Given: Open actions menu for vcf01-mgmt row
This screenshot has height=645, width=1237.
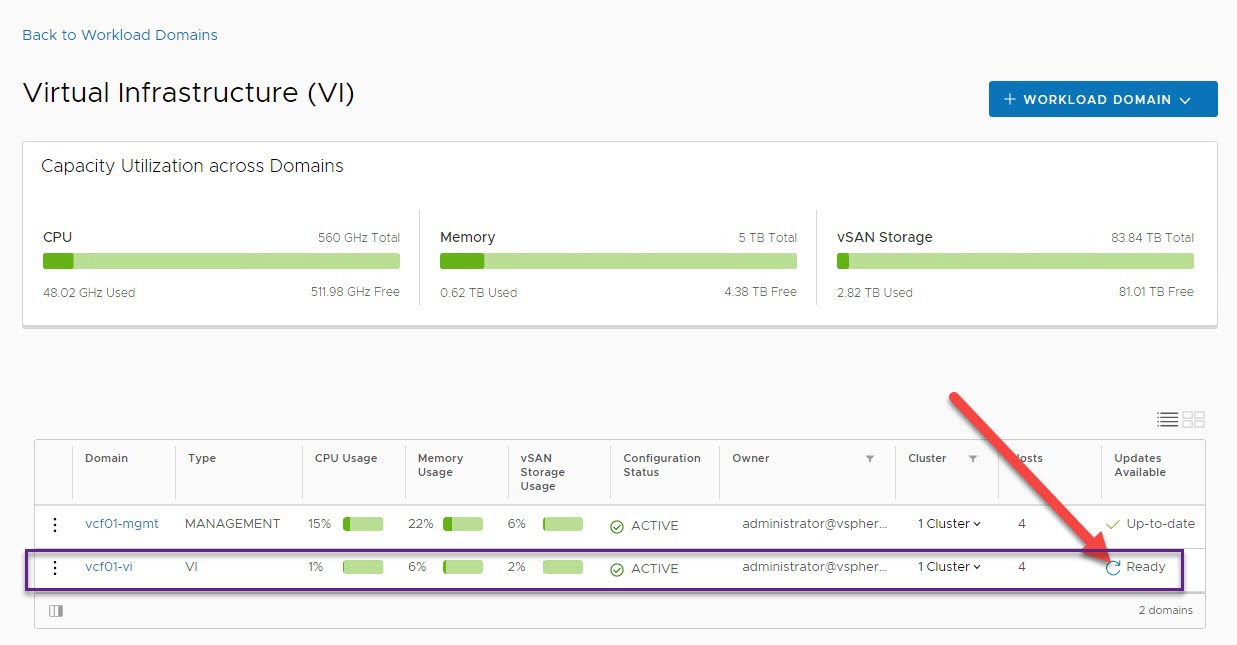Looking at the screenshot, I should tap(55, 525).
